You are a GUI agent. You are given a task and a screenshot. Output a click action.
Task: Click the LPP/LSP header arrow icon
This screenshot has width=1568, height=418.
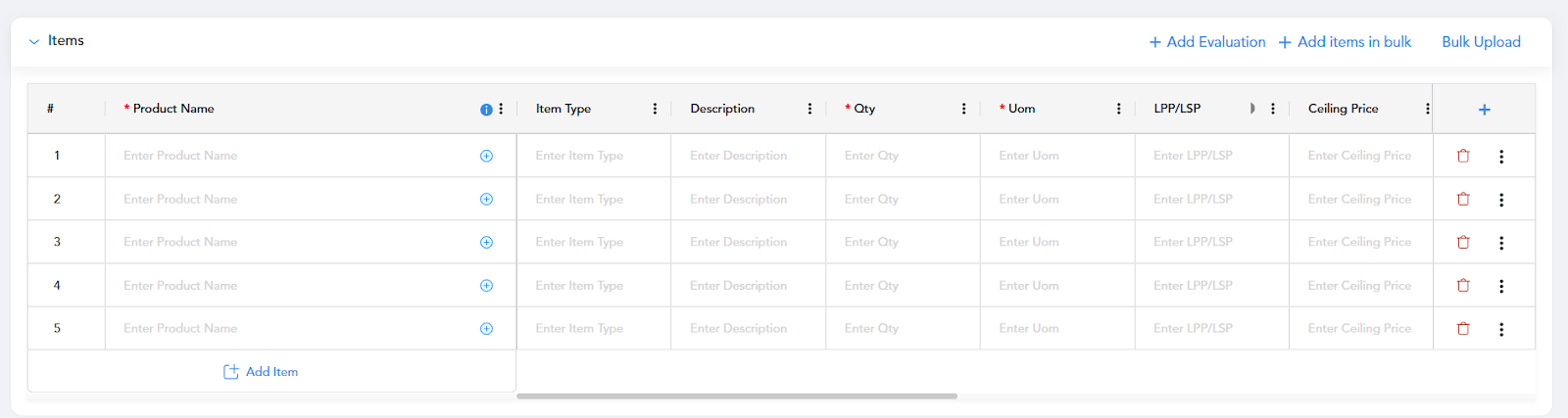[x=1252, y=109]
